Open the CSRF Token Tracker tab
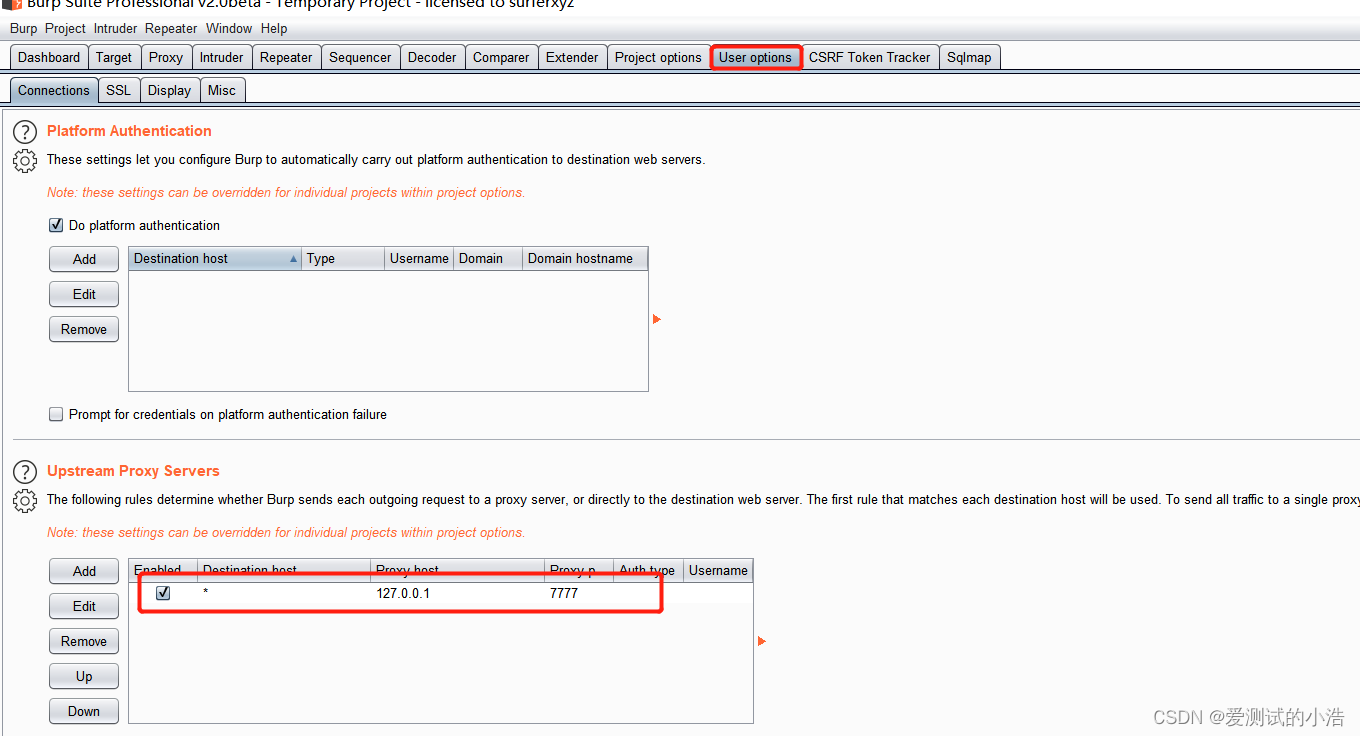Viewport: 1360px width, 736px height. click(x=869, y=57)
